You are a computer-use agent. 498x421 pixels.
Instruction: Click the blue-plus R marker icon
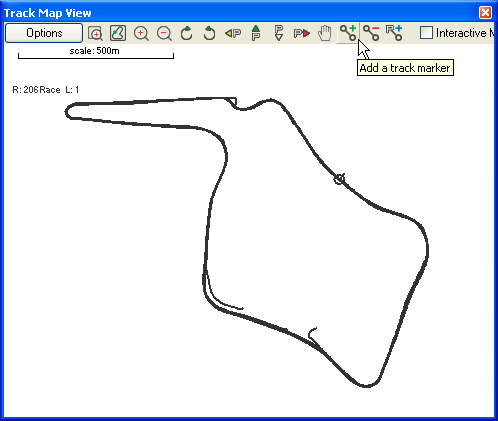point(394,33)
